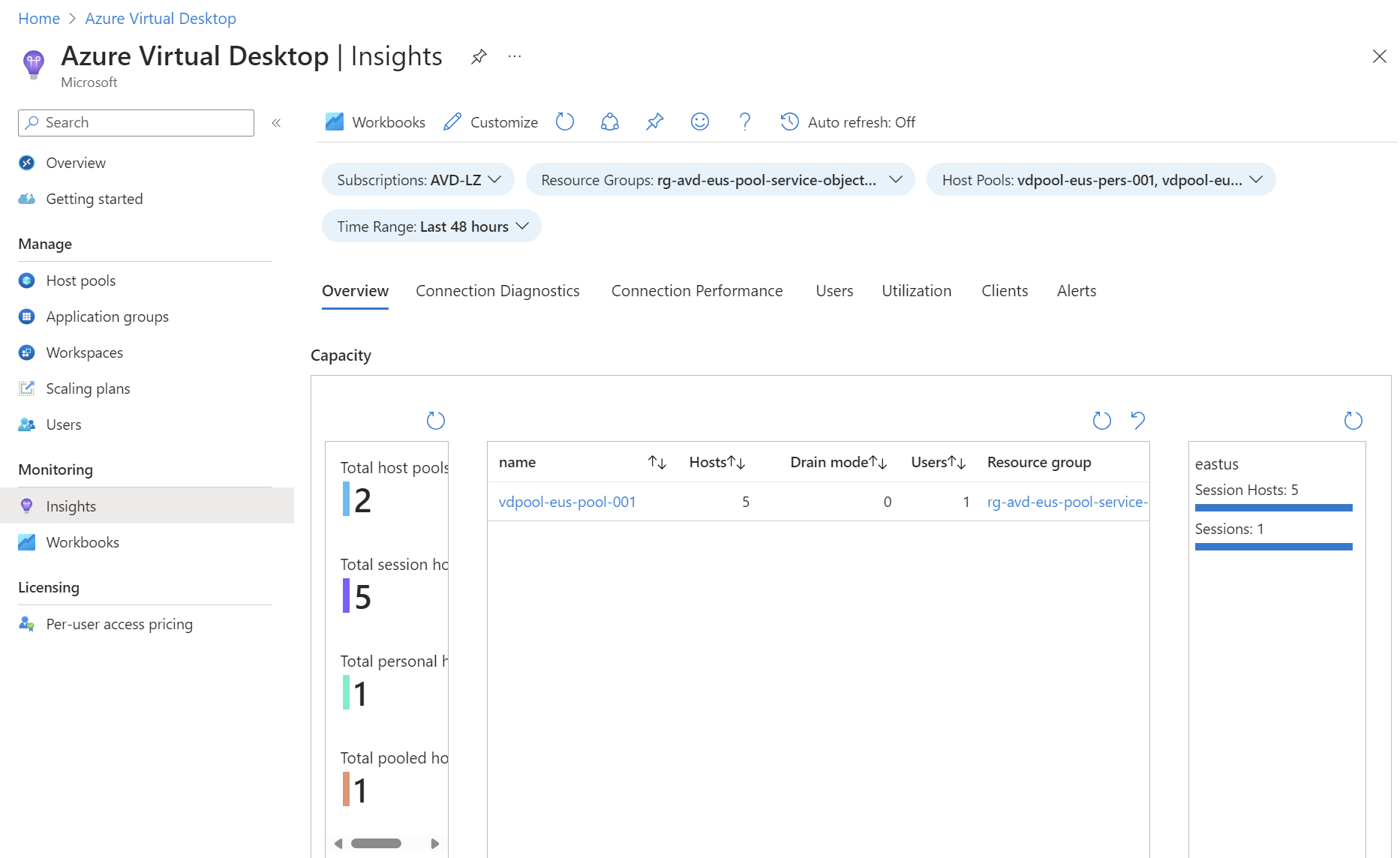Collapse the left navigation menu
The image size is (1400, 858).
click(276, 123)
